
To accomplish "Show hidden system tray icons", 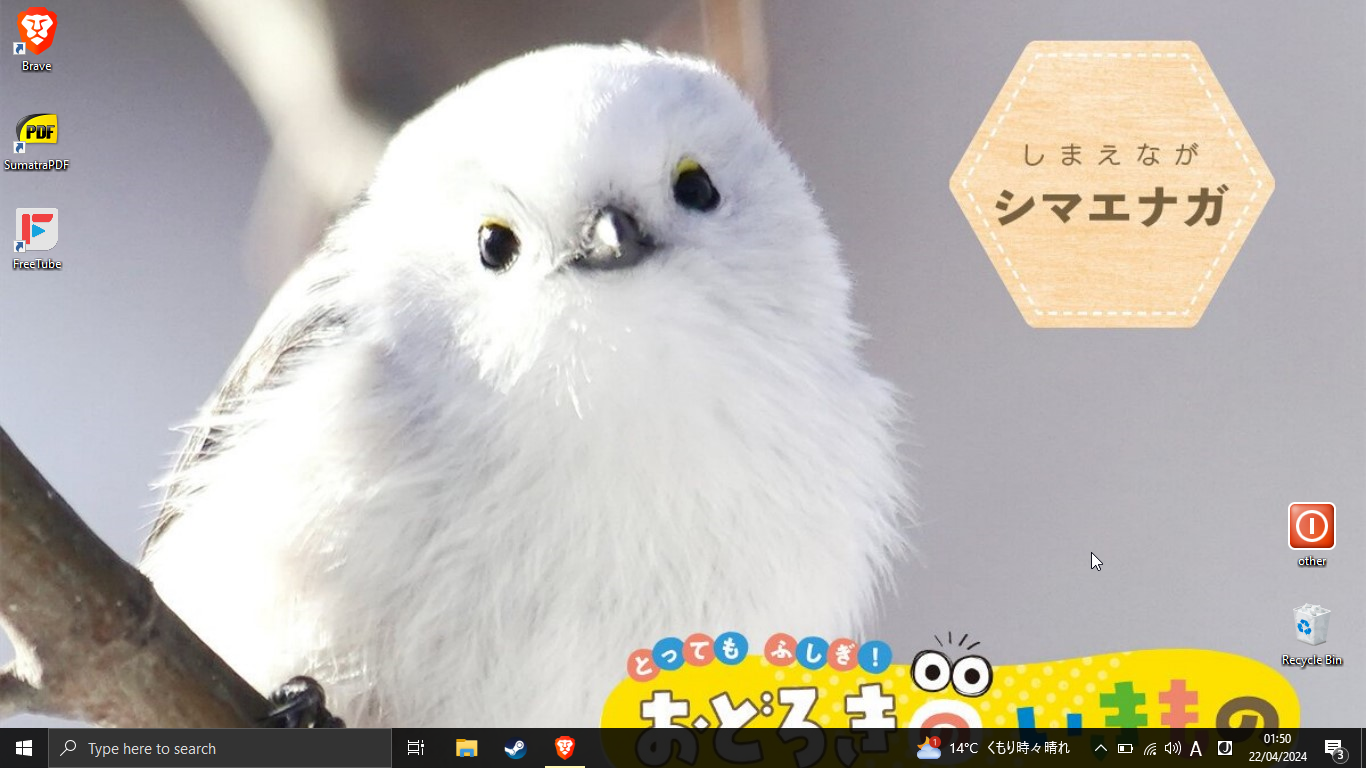I will coord(1100,748).
